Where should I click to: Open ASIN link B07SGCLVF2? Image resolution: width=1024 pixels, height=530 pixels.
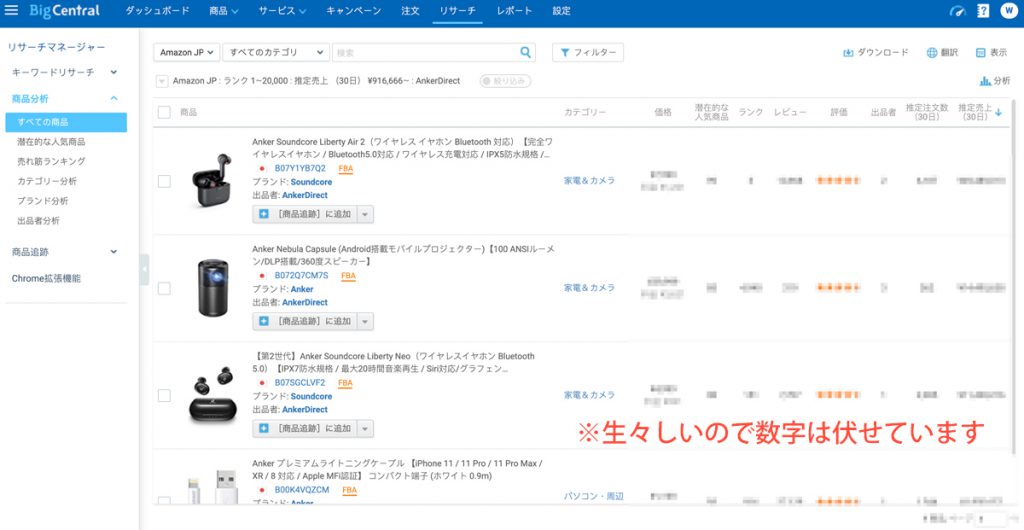(x=300, y=382)
